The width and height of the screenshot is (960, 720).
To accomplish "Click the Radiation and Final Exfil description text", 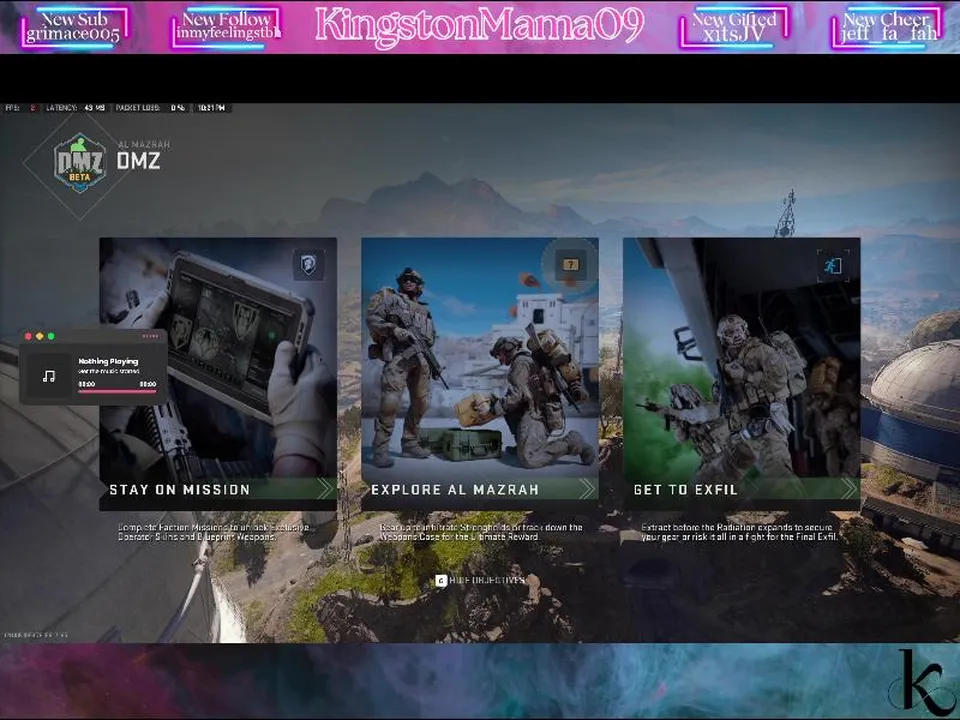I will pyautogui.click(x=740, y=532).
